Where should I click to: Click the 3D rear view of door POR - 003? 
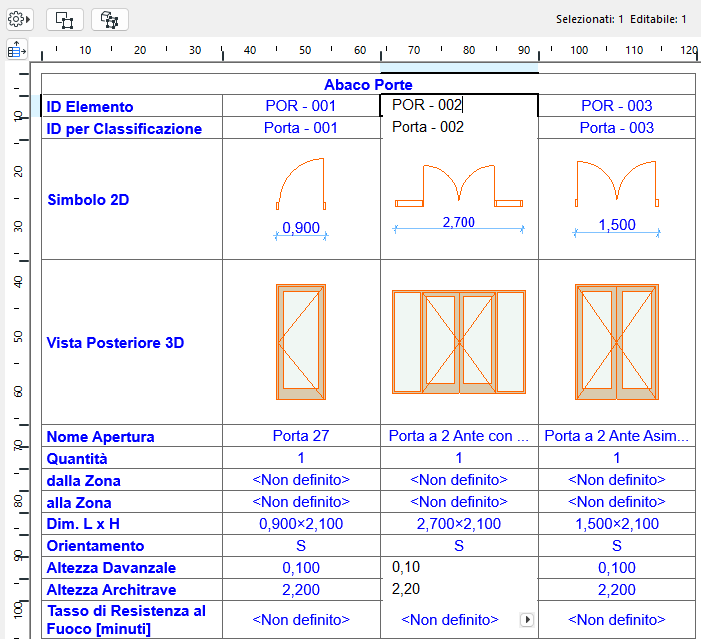coord(617,342)
